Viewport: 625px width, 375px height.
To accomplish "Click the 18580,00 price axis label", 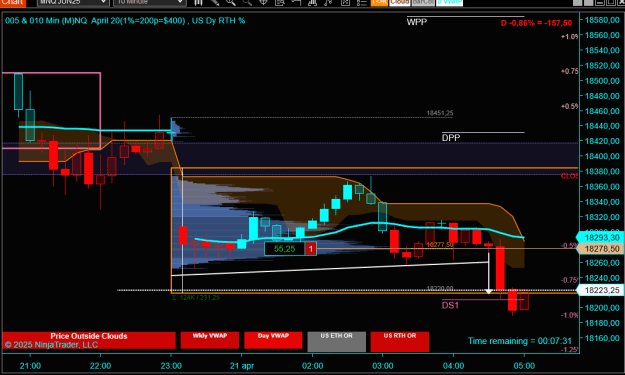I will point(602,20).
